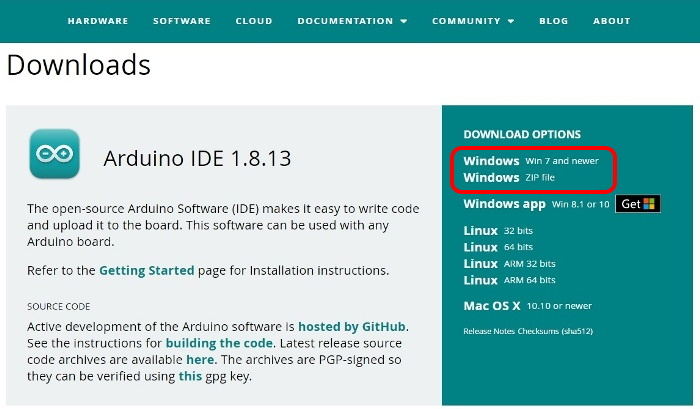Viewport: 700px width, 409px height.
Task: Open the Getting Started page link
Action: coord(146,271)
